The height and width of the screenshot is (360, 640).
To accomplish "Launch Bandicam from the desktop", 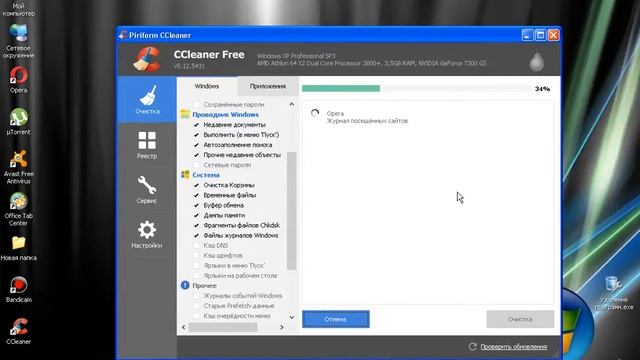I will point(18,290).
